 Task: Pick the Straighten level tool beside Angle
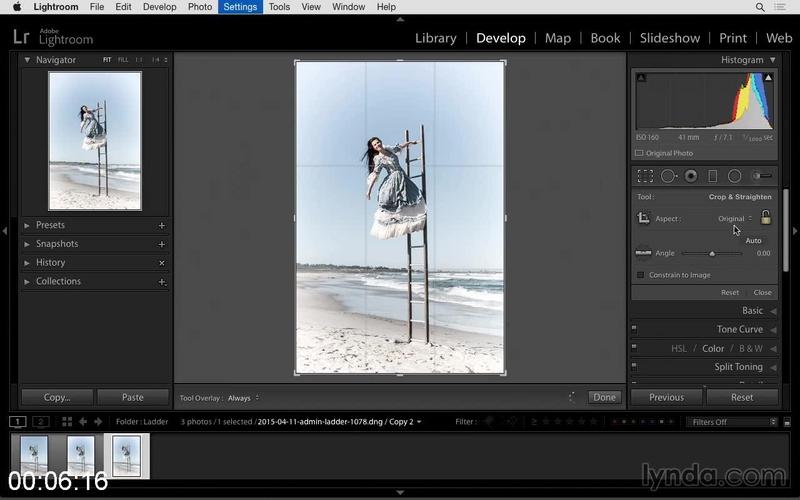click(643, 253)
